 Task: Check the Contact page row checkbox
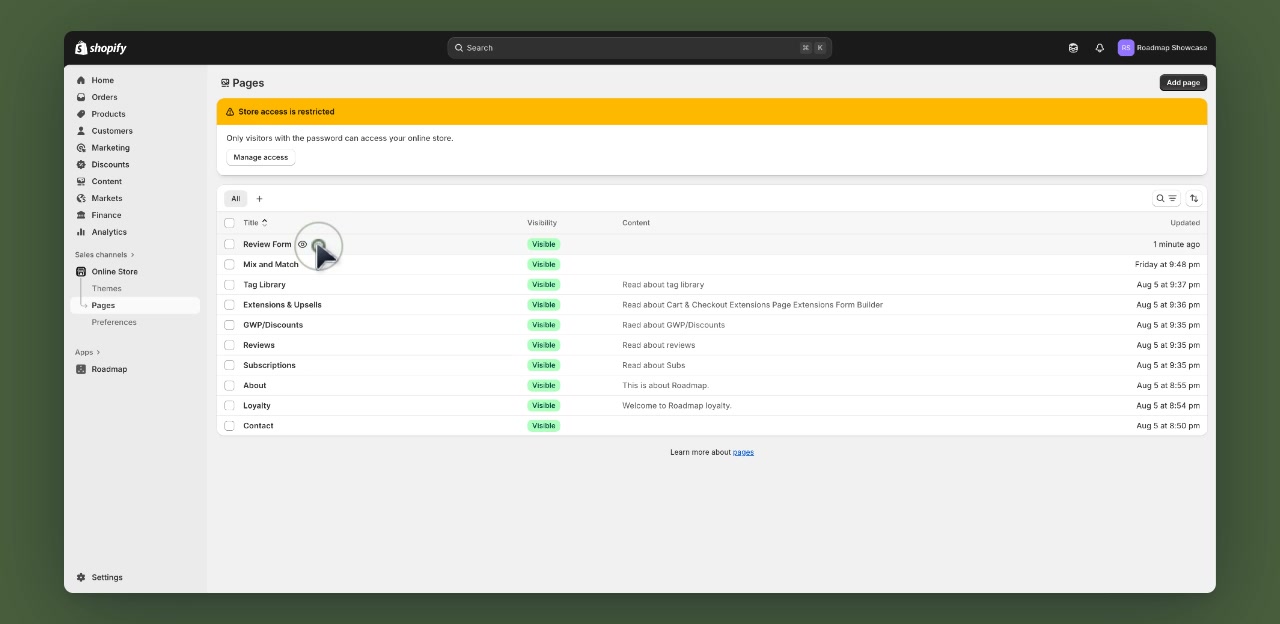pos(229,425)
